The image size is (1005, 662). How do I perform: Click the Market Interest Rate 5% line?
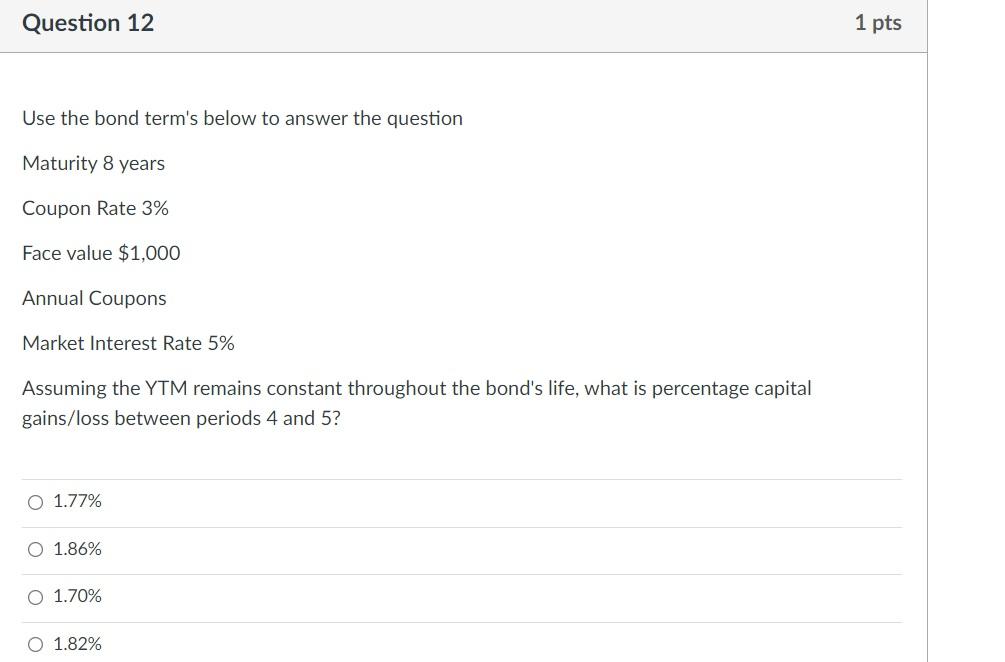pyautogui.click(x=128, y=343)
